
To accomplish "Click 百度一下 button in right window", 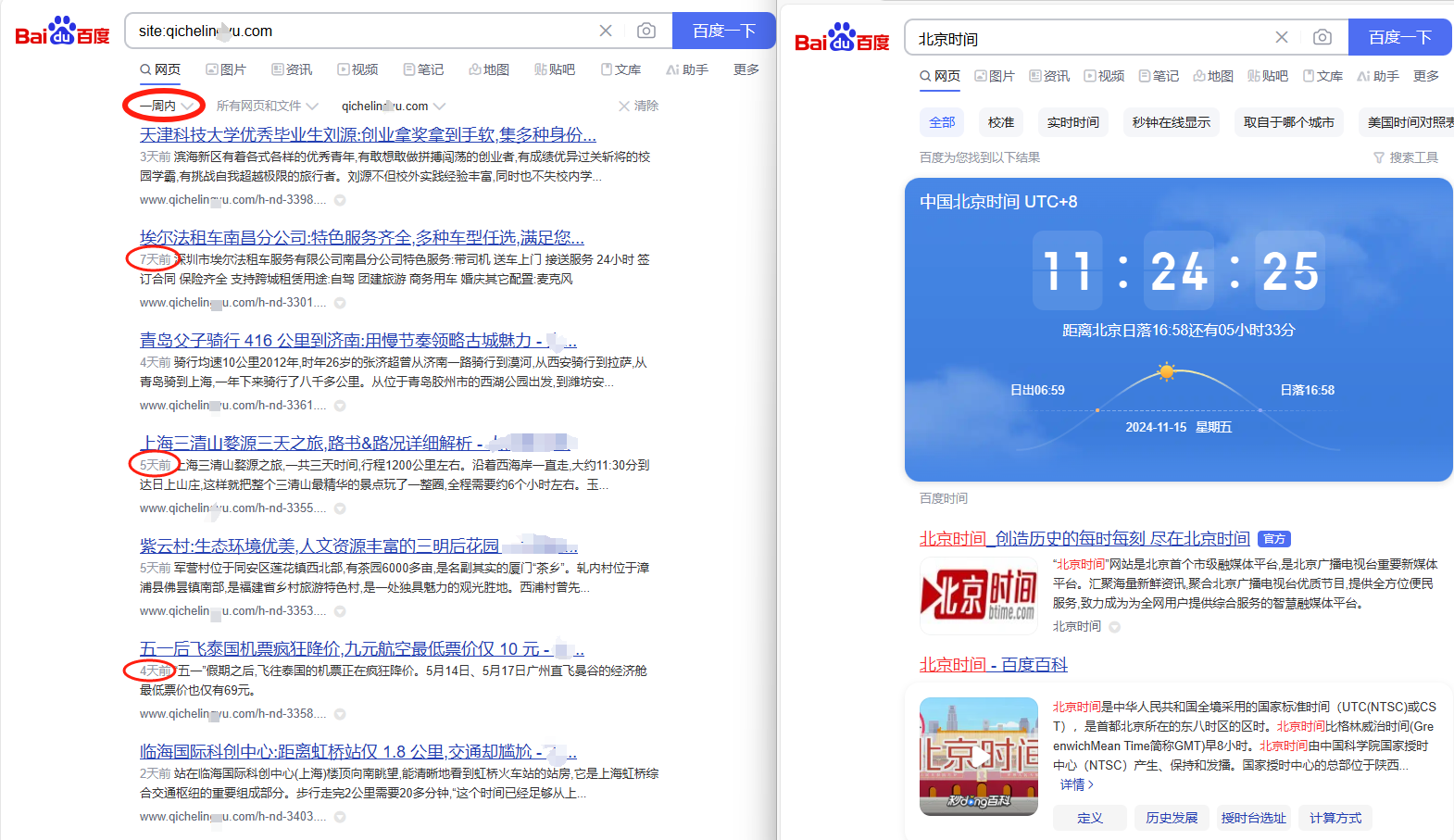I will tap(1400, 37).
